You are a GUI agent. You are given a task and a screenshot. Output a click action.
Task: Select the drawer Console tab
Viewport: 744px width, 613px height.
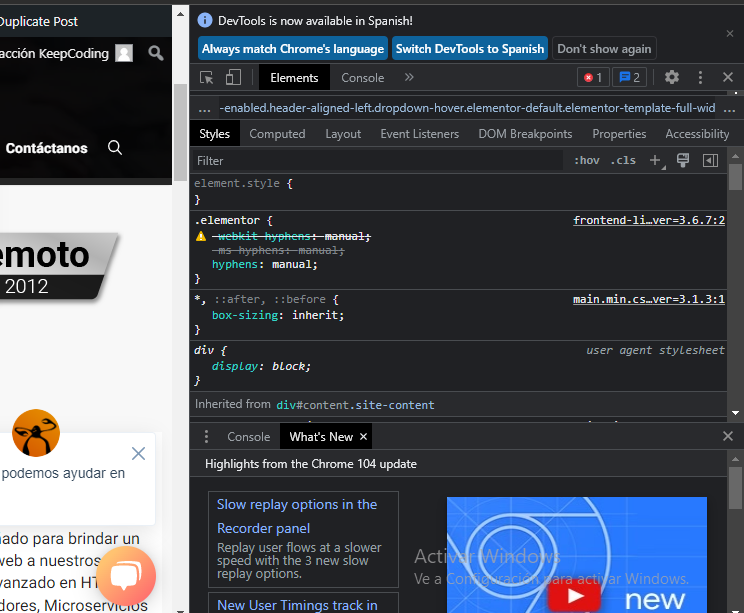249,437
